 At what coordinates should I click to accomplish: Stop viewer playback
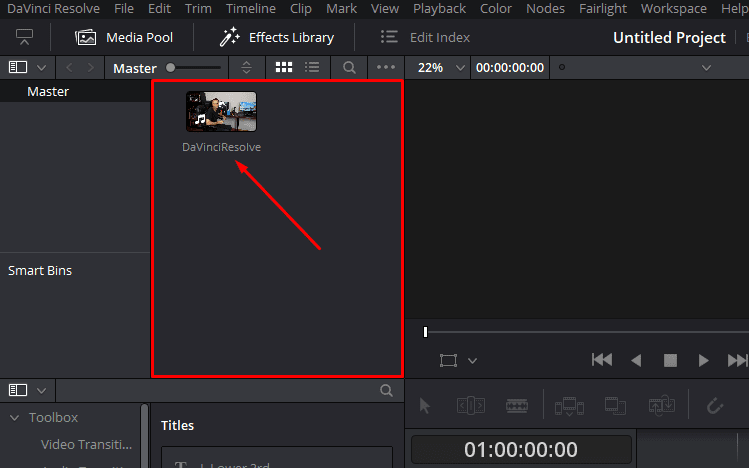[670, 360]
